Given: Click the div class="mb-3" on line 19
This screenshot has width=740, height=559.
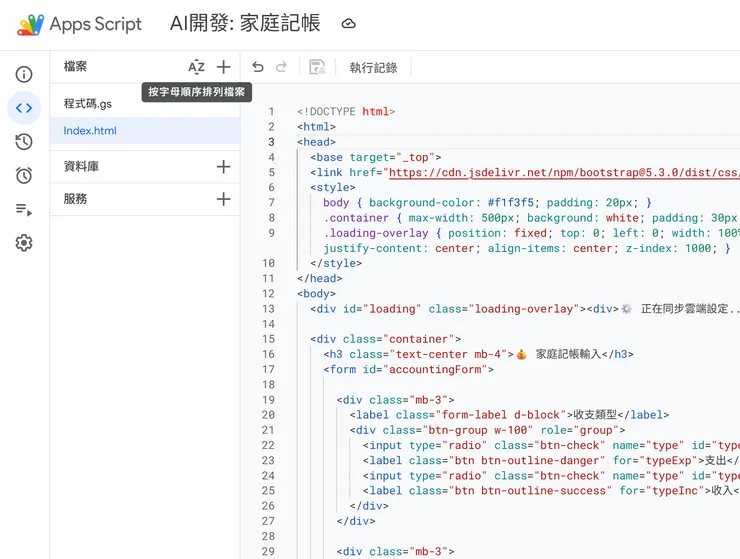Looking at the screenshot, I should 395,400.
